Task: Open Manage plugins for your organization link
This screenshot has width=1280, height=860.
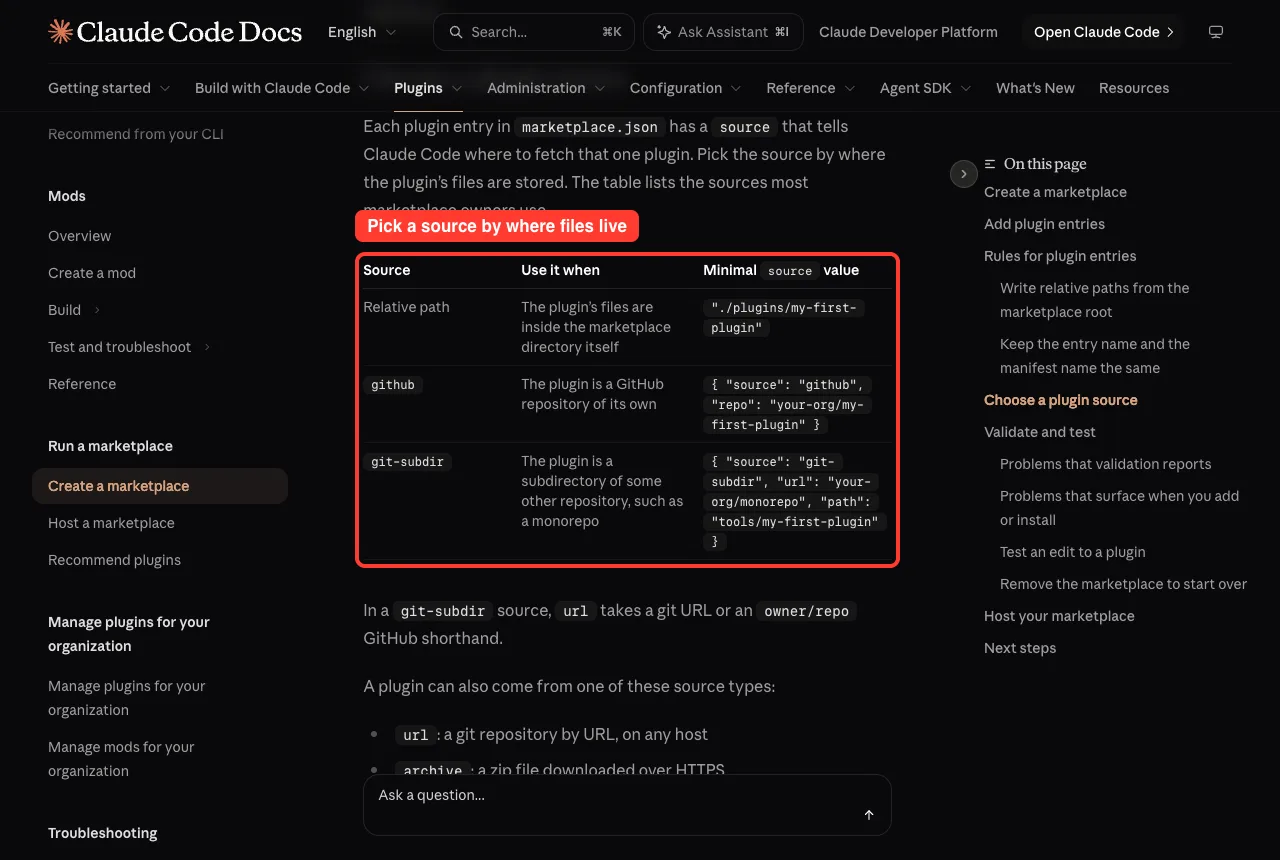Action: (x=127, y=698)
